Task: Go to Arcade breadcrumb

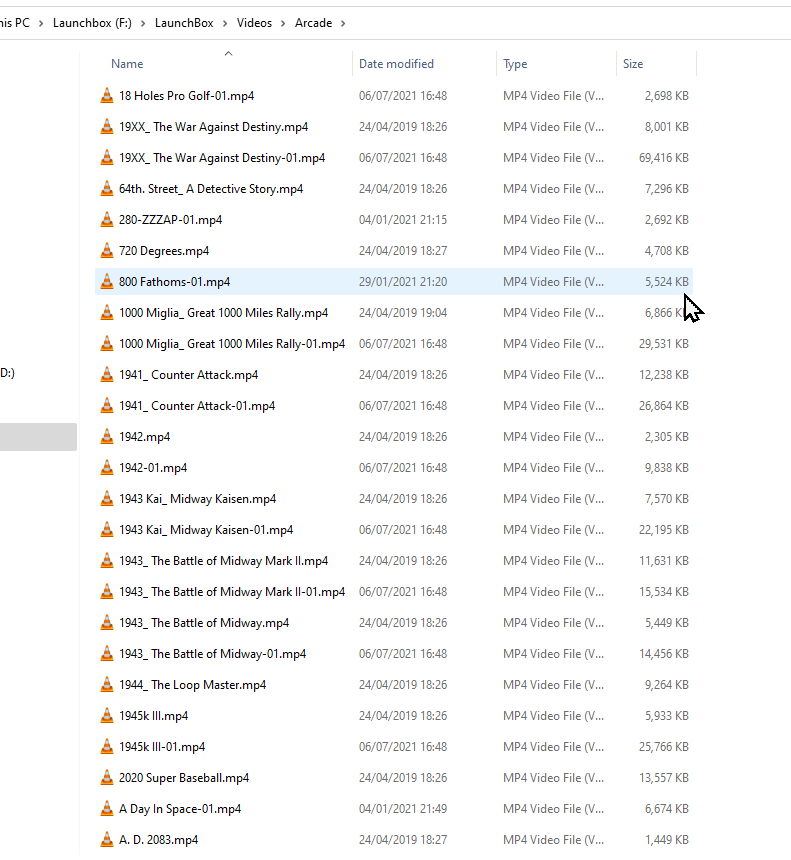Action: click(313, 23)
